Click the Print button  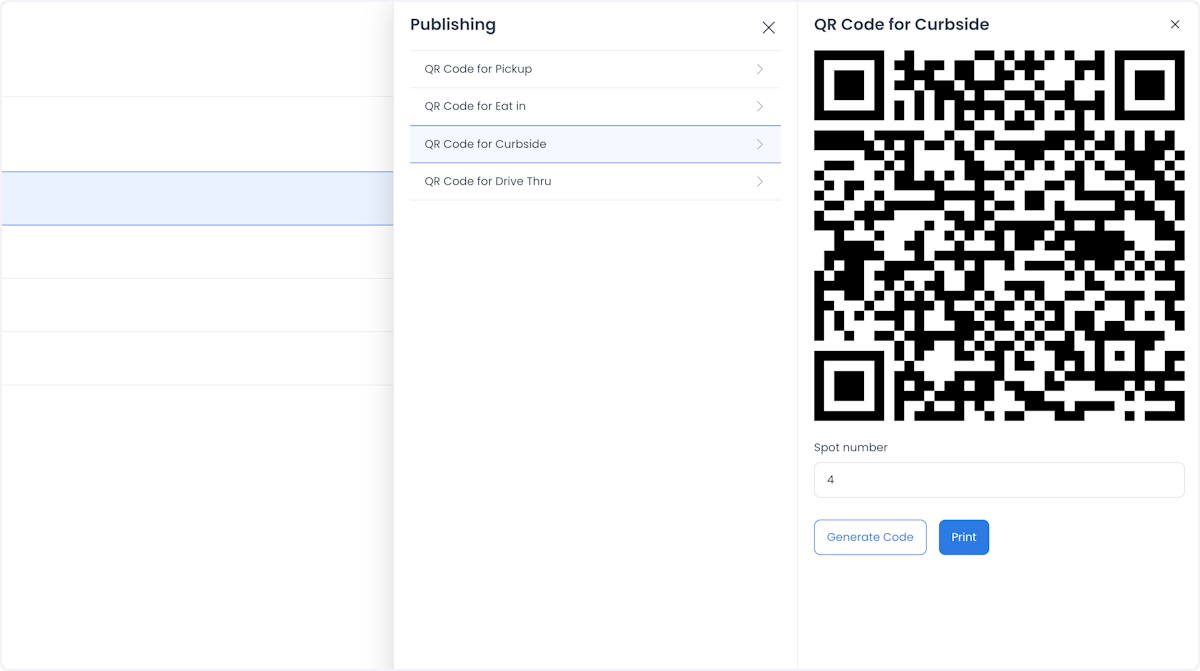964,537
